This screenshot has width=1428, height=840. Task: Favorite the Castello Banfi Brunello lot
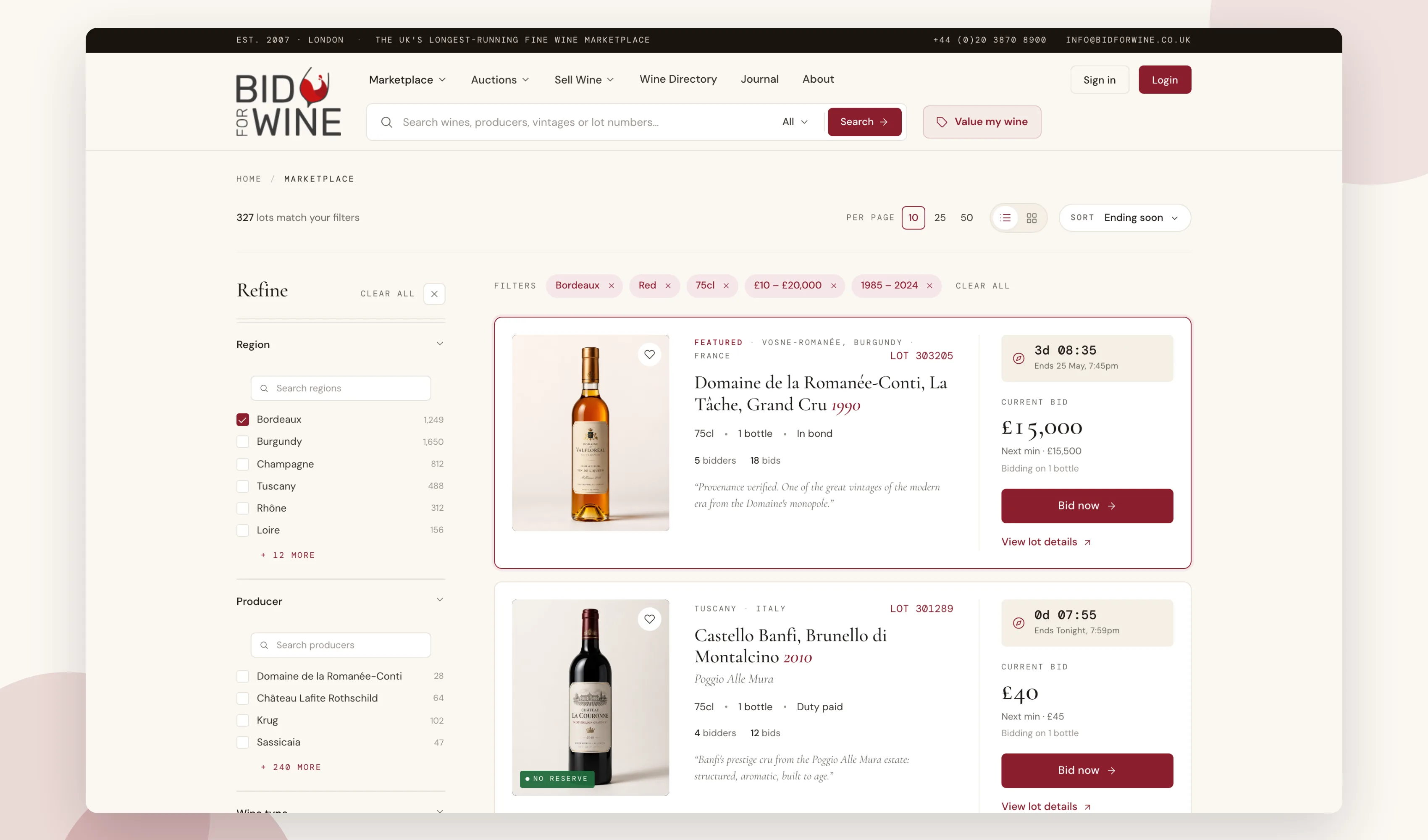[649, 619]
